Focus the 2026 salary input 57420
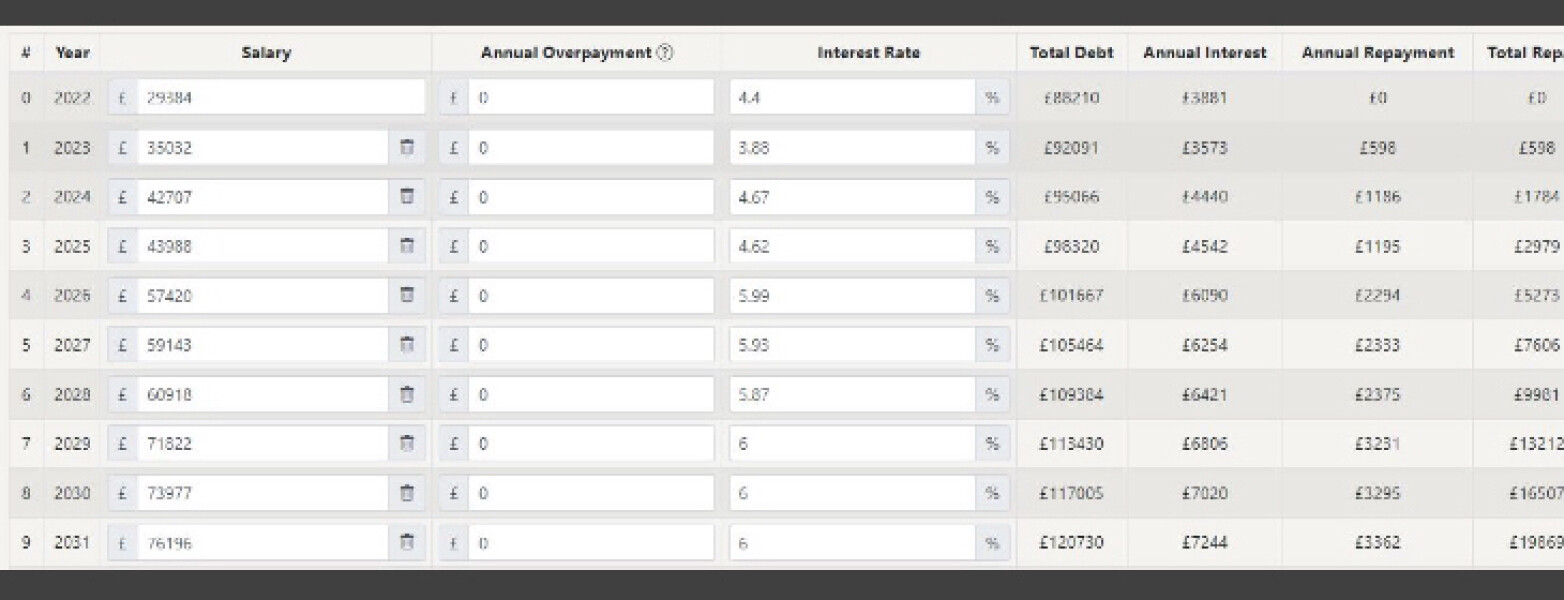The image size is (1564, 600). coord(262,296)
